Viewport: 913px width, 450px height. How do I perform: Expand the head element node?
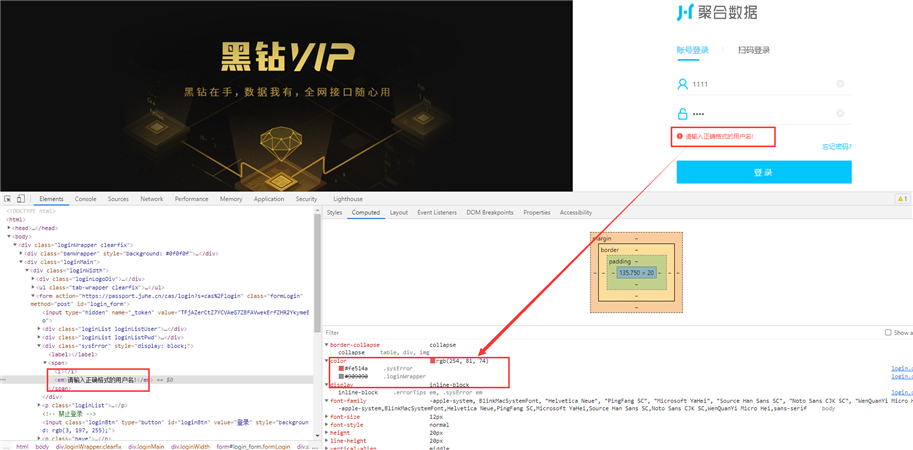coord(9,228)
